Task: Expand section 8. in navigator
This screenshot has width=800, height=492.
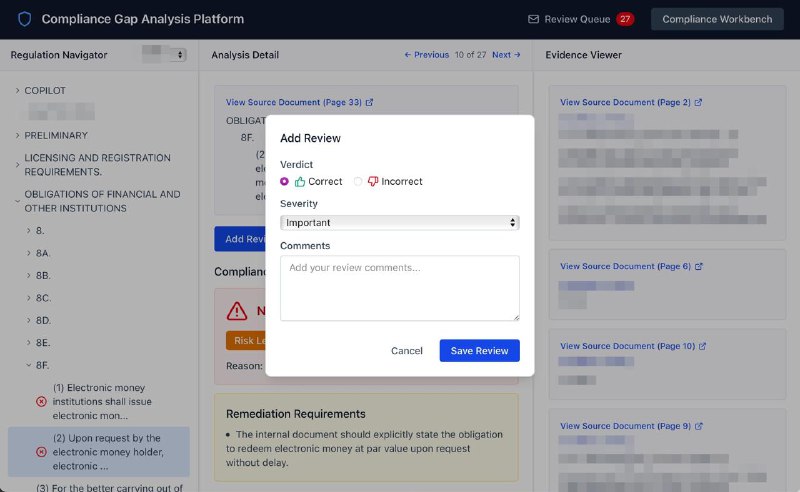Action: click(29, 231)
